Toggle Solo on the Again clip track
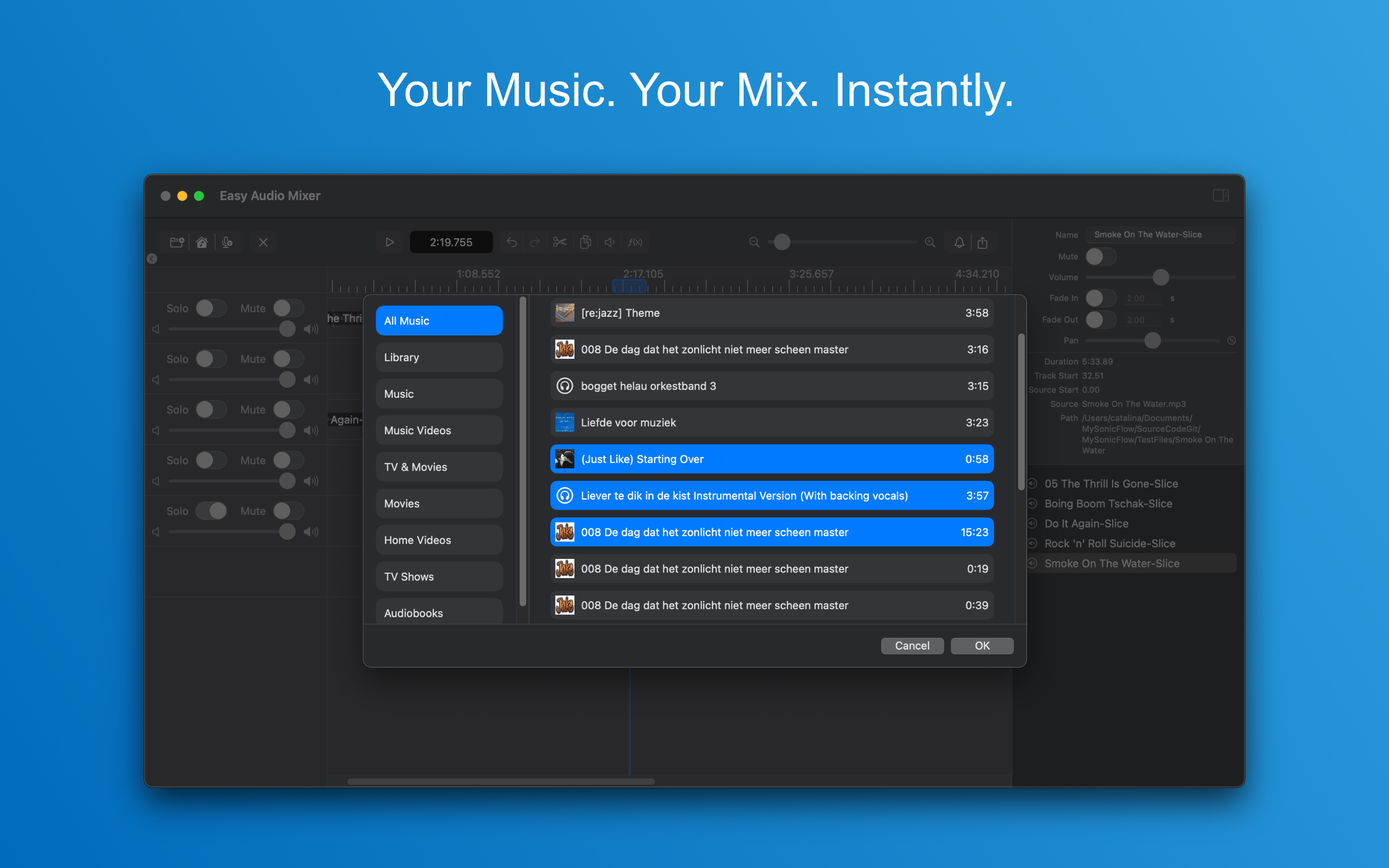This screenshot has width=1389, height=868. [x=211, y=409]
